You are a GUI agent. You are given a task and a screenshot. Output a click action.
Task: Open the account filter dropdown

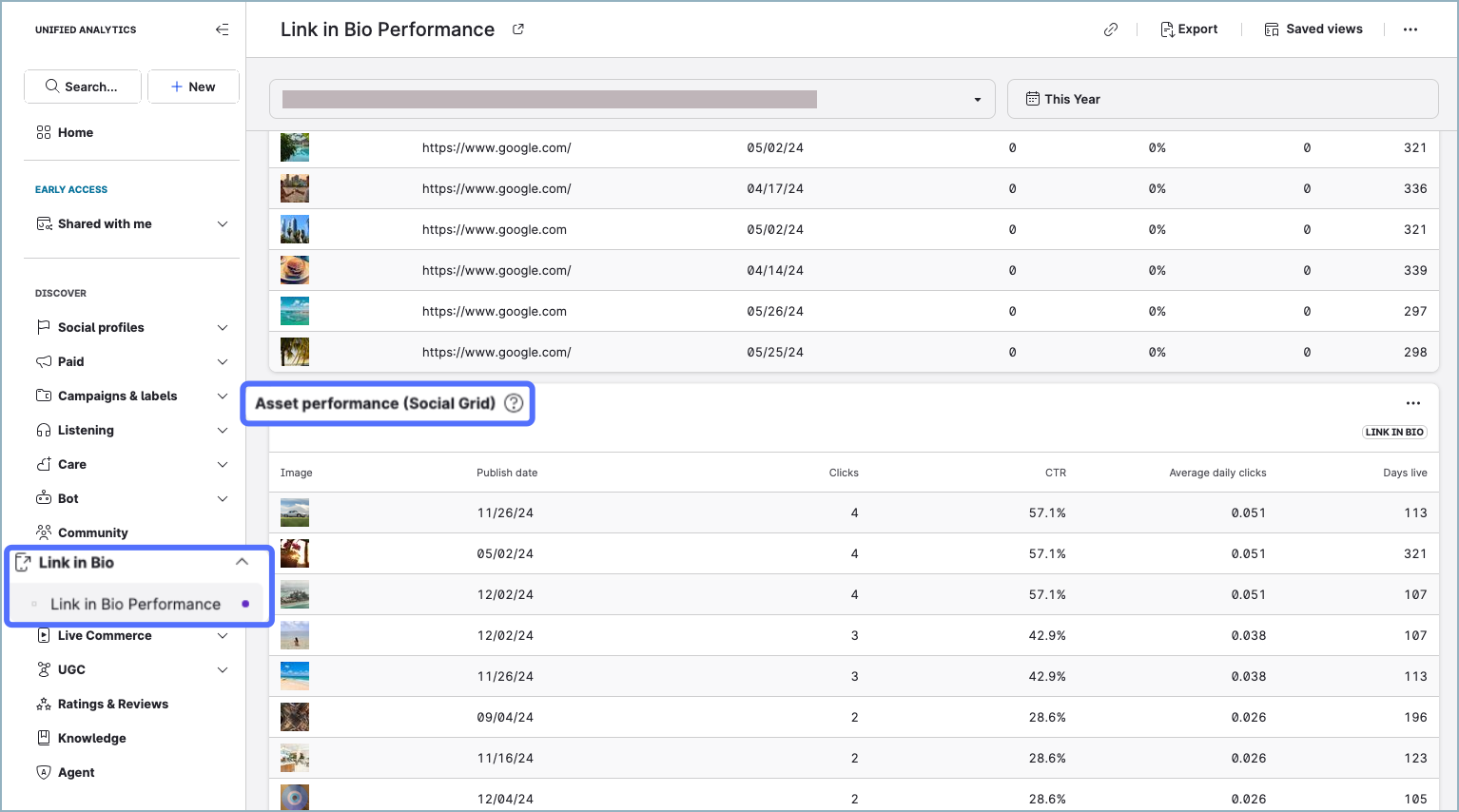[977, 98]
